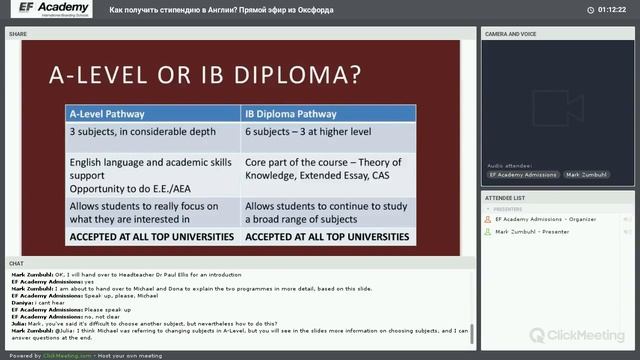The height and width of the screenshot is (360, 640).
Task: Collapse the Presenters group in the attendee list
Action: [488, 209]
